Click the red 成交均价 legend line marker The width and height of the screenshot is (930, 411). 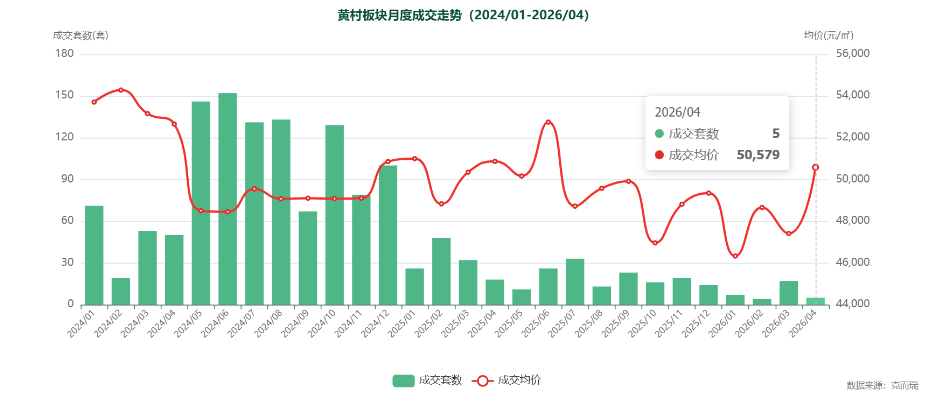(x=482, y=381)
